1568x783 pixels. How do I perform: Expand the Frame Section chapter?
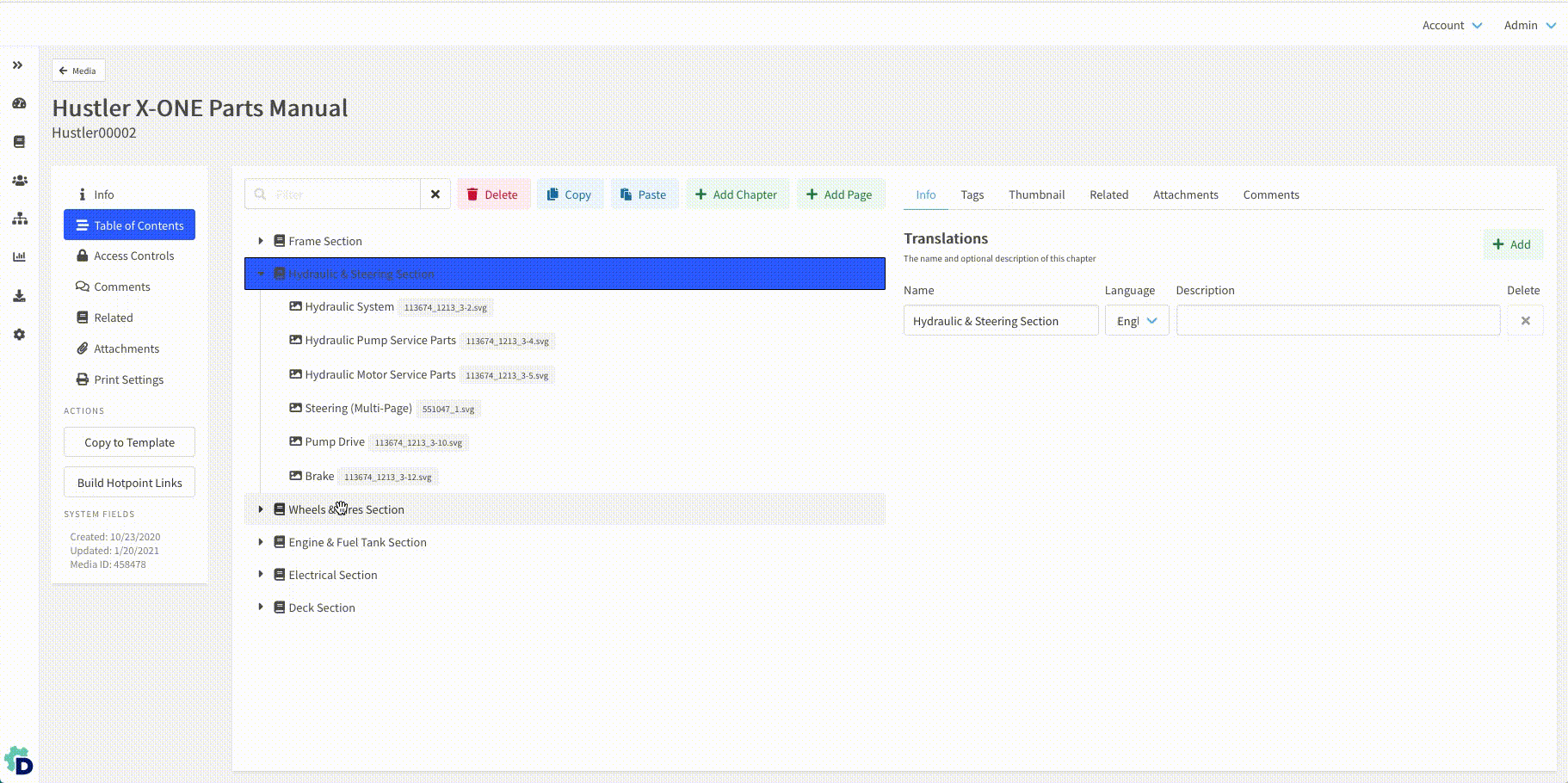[261, 241]
